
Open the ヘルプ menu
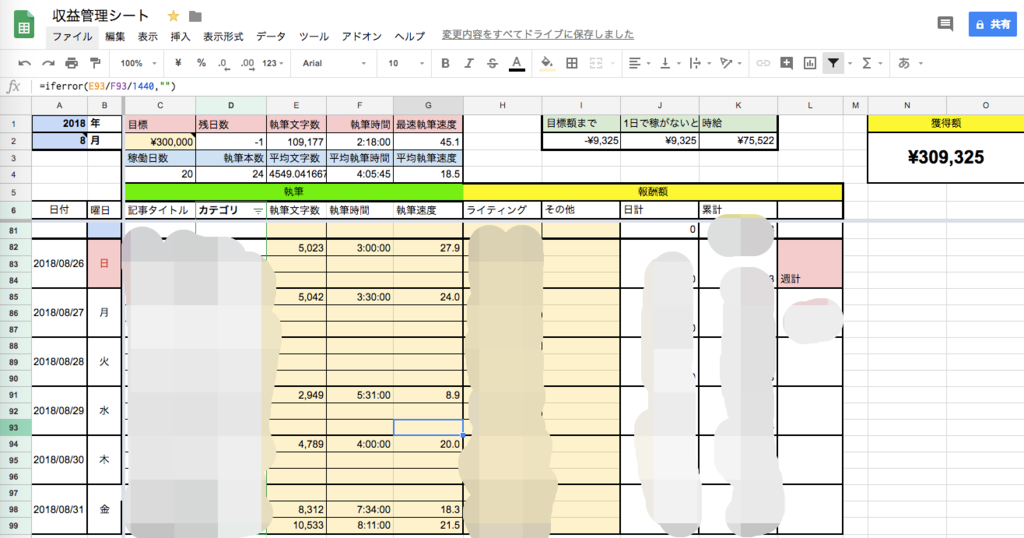[x=410, y=37]
